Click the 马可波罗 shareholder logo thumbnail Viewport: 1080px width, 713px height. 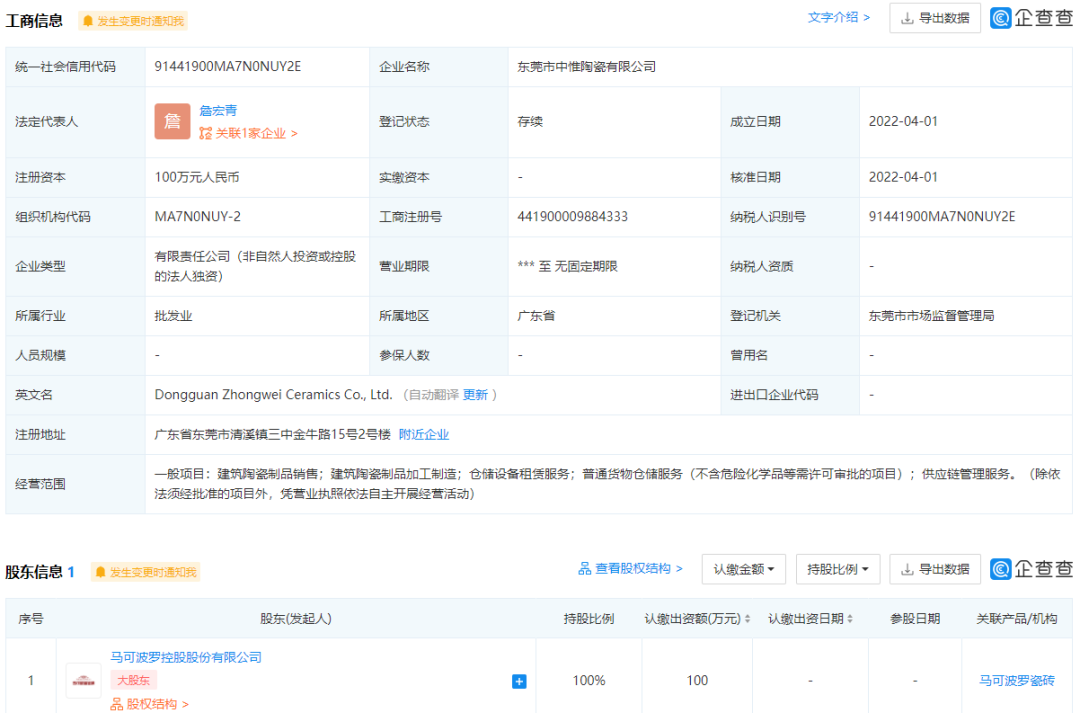pyautogui.click(x=83, y=681)
